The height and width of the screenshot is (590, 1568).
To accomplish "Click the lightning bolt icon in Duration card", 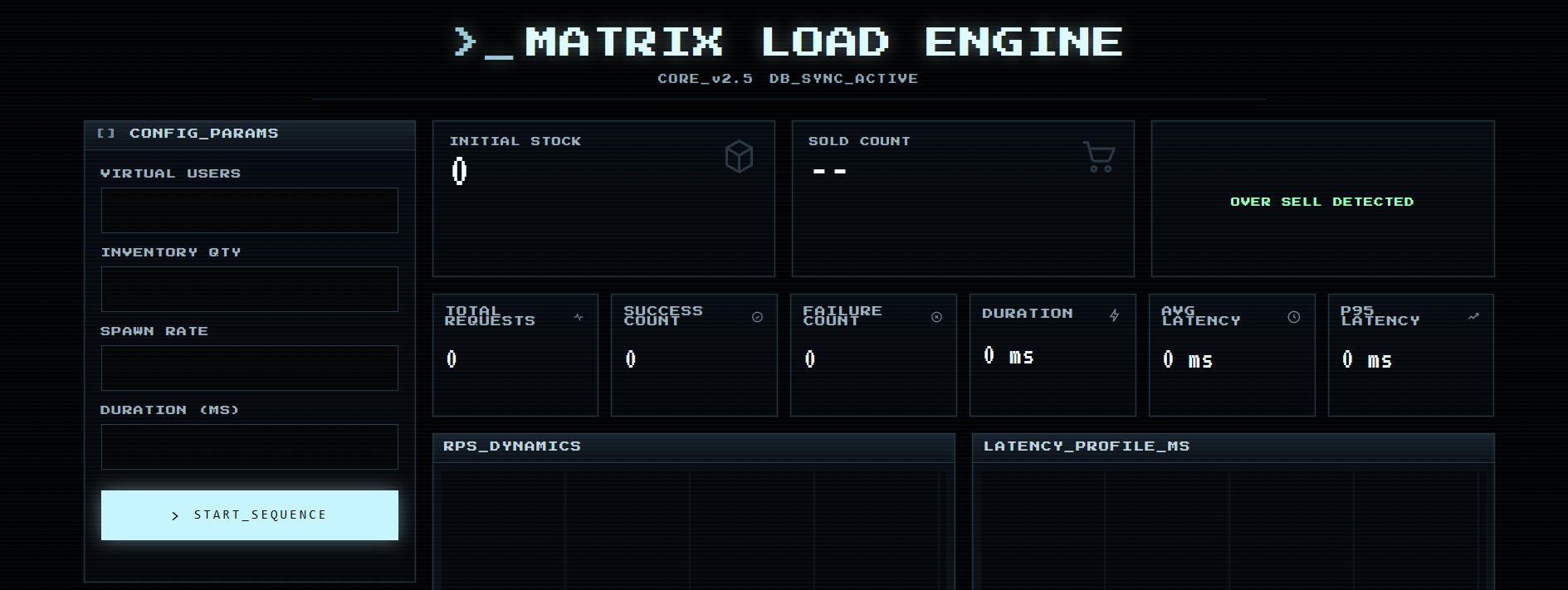I will pyautogui.click(x=1115, y=315).
